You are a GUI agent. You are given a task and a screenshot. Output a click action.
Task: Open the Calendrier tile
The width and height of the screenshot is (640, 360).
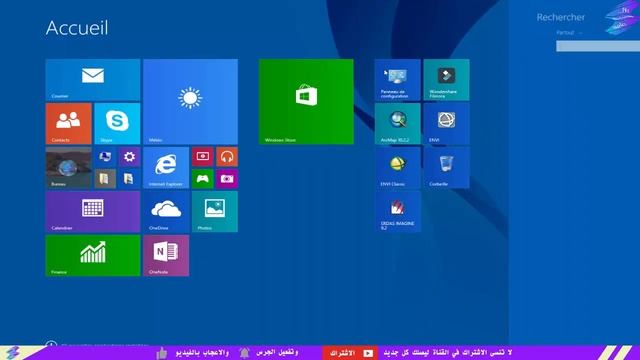pyautogui.click(x=93, y=212)
